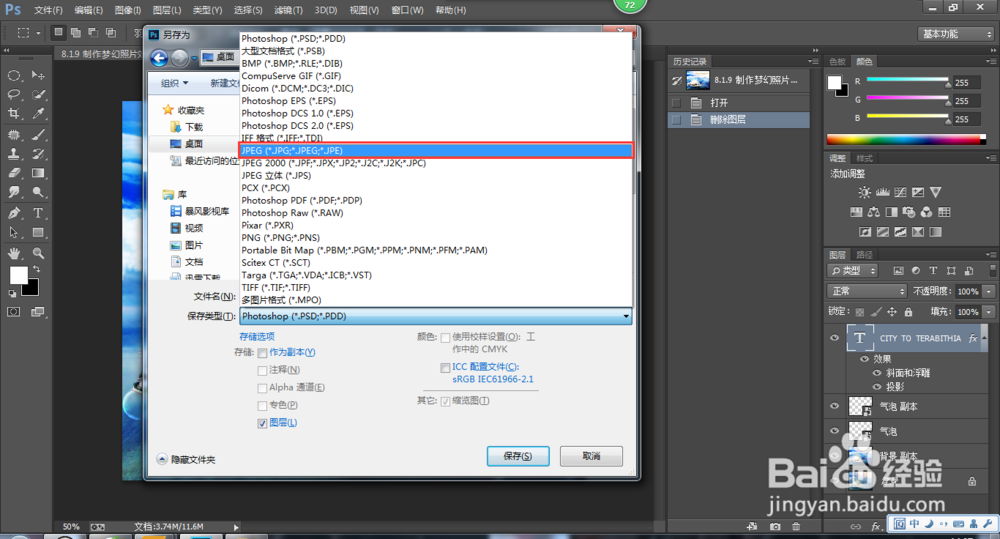Click the color spectrum ramp
This screenshot has width=1000, height=539.
click(906, 140)
